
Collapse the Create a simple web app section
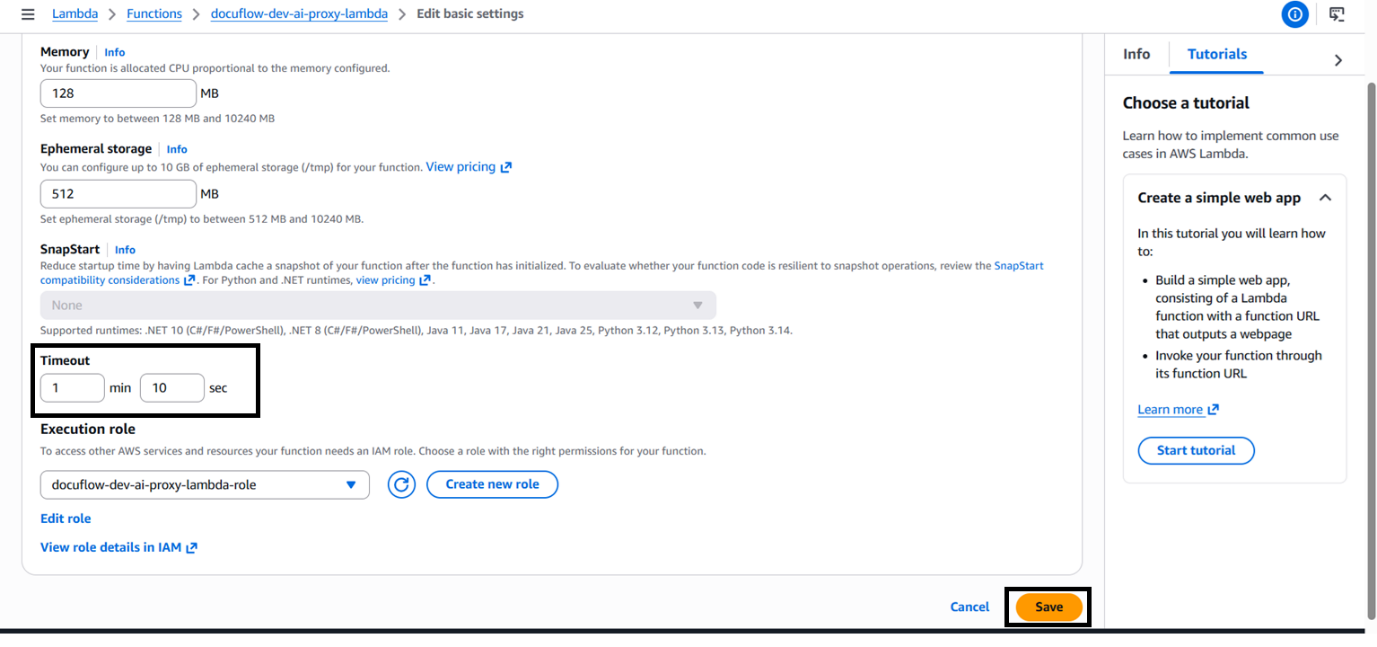point(1325,198)
